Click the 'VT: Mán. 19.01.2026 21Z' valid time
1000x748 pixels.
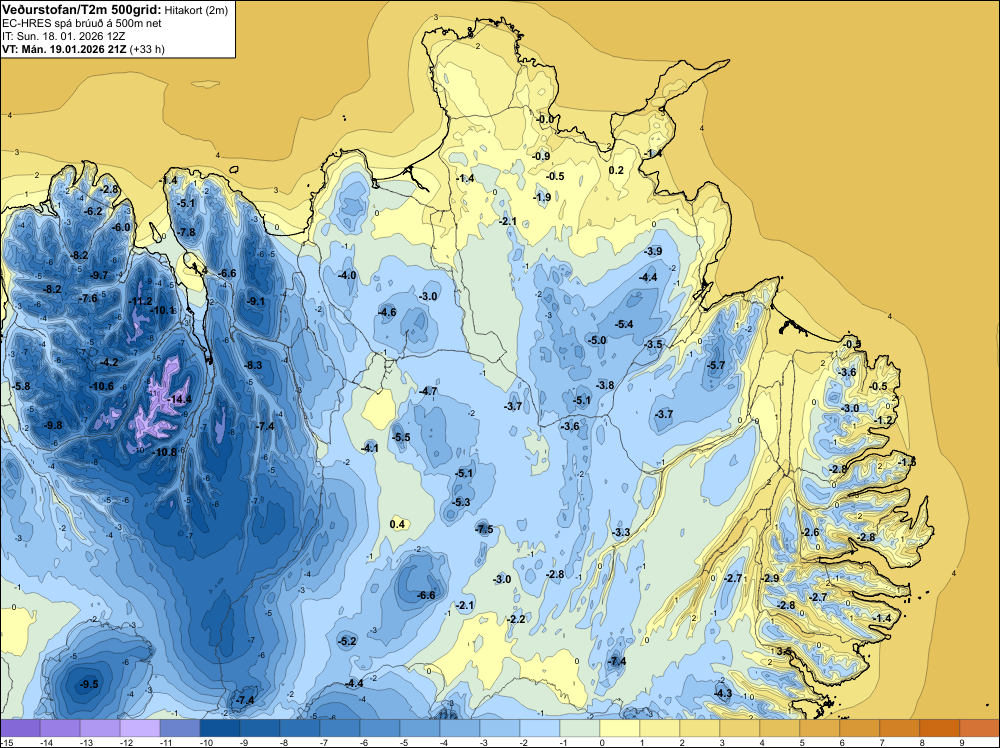pyautogui.click(x=64, y=49)
